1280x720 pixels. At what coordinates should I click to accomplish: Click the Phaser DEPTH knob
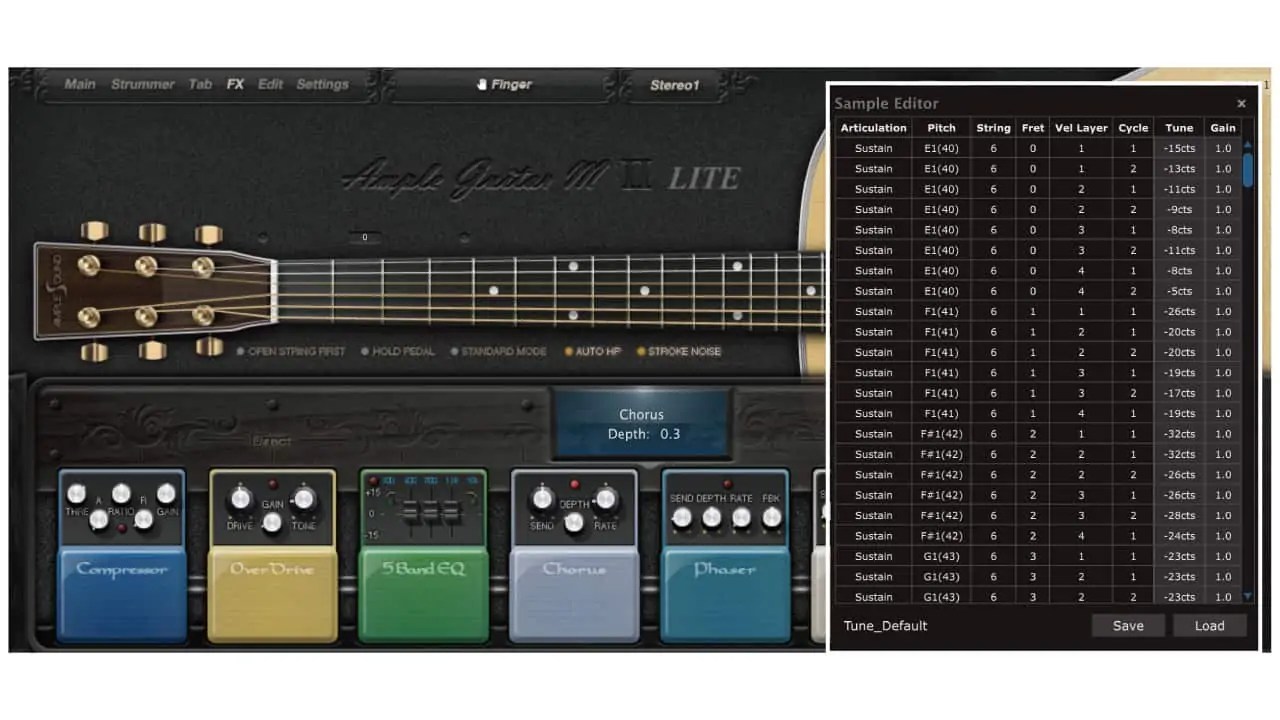712,517
